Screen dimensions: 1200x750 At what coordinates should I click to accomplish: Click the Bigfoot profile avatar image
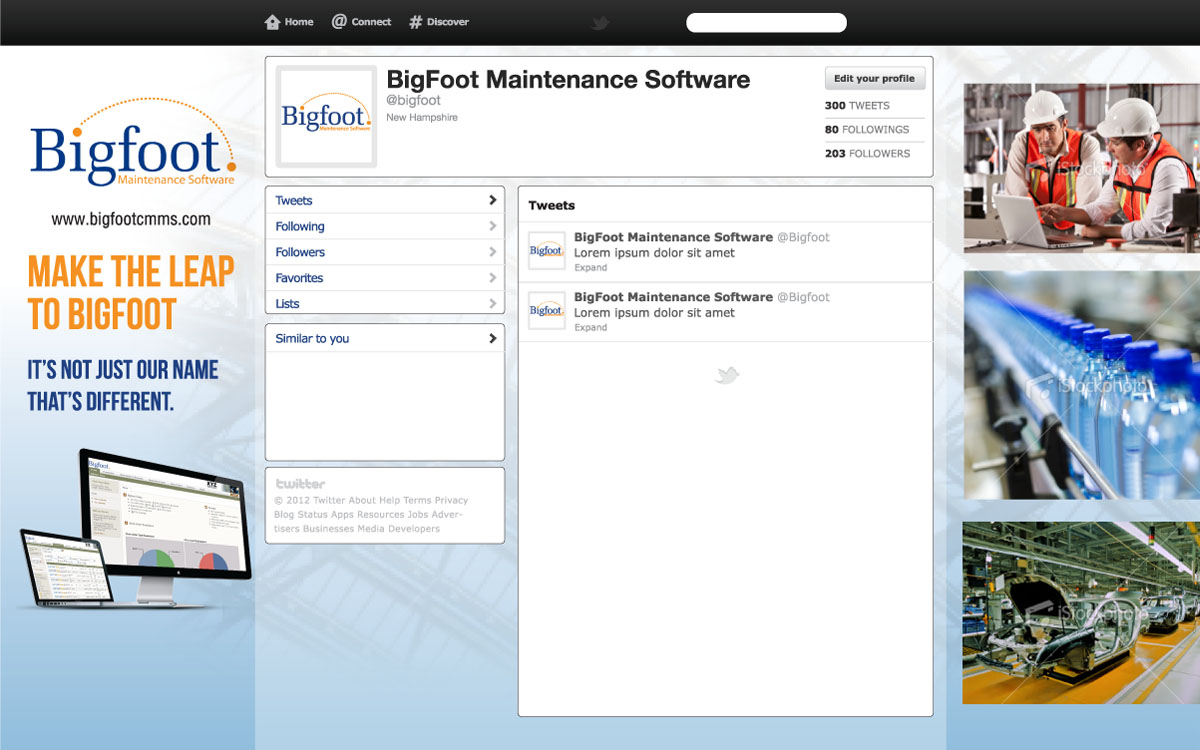click(326, 116)
